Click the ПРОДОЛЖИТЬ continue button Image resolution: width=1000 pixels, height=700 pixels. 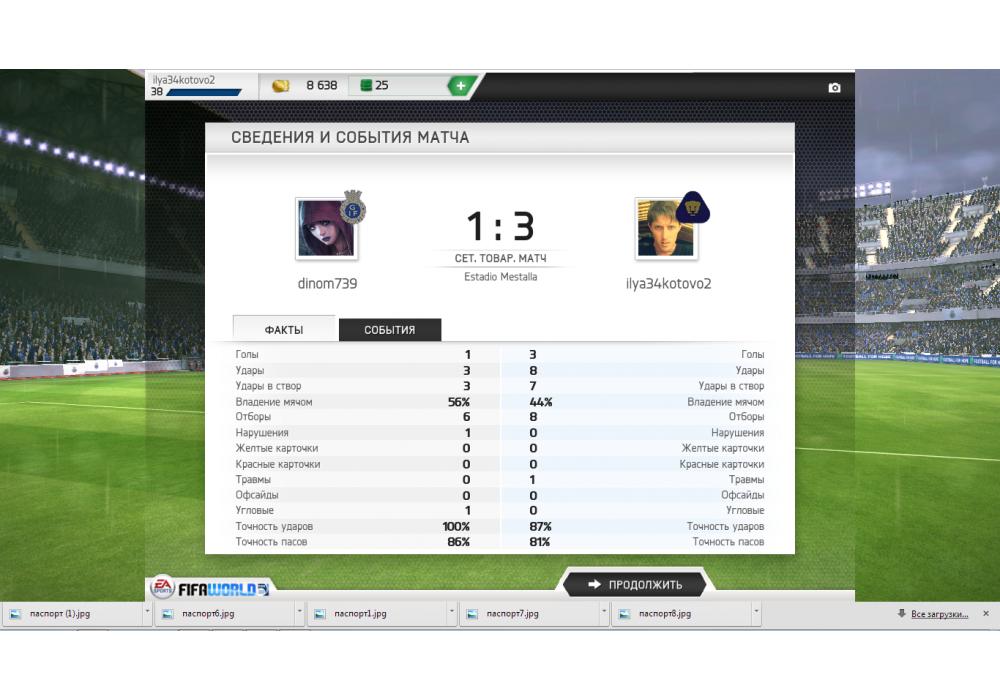[635, 584]
